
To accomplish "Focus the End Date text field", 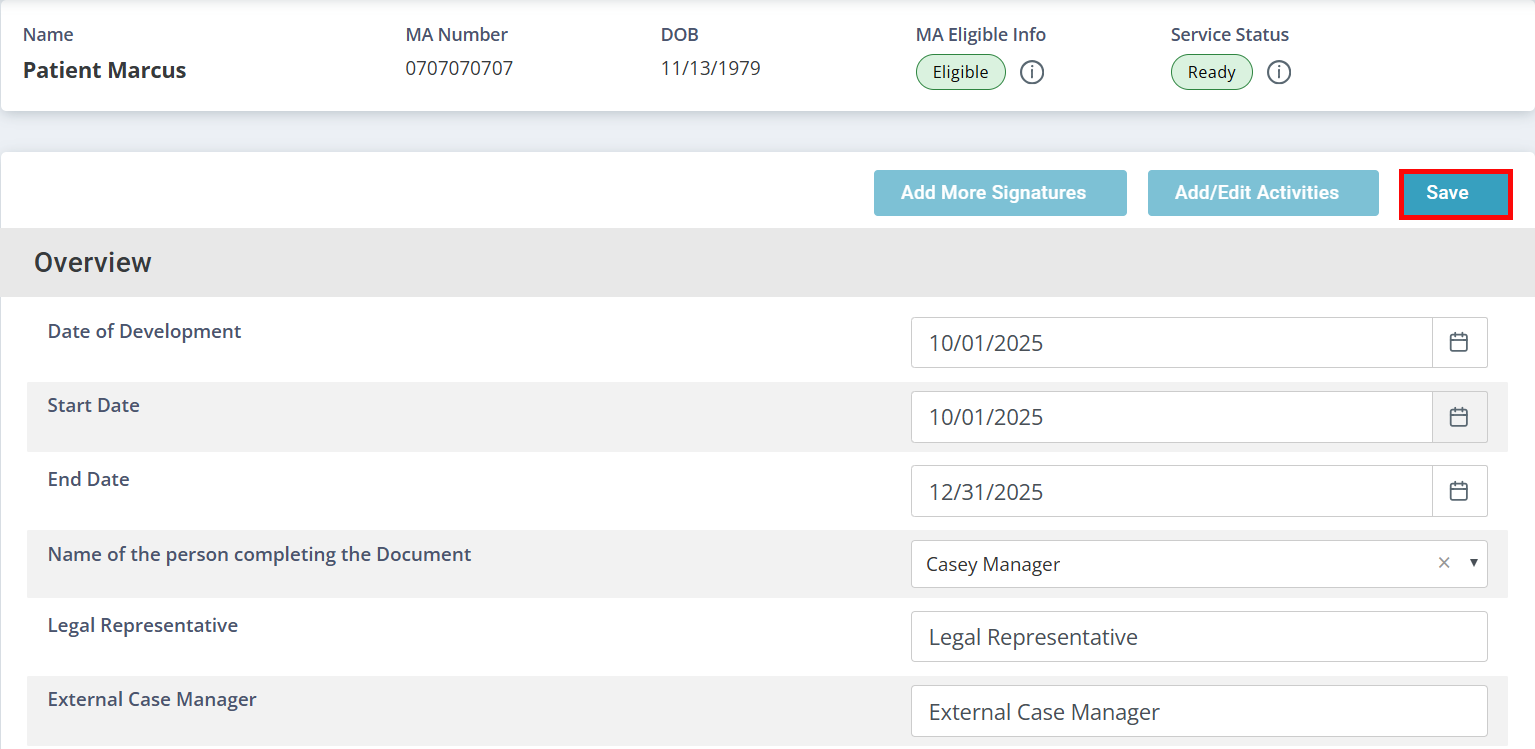I will pos(1170,491).
